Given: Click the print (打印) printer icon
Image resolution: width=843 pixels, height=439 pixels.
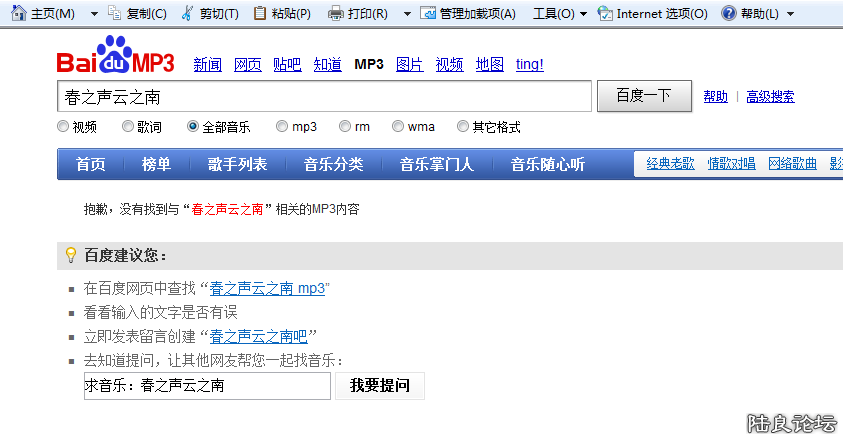Looking at the screenshot, I should point(335,13).
